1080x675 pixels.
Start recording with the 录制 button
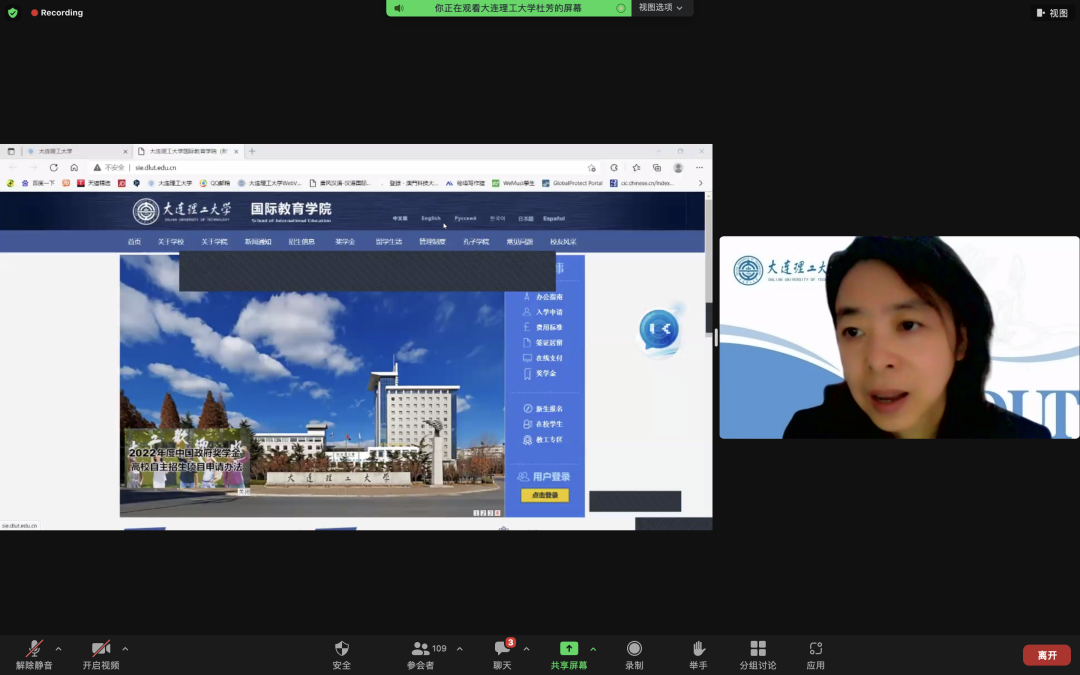coord(634,654)
